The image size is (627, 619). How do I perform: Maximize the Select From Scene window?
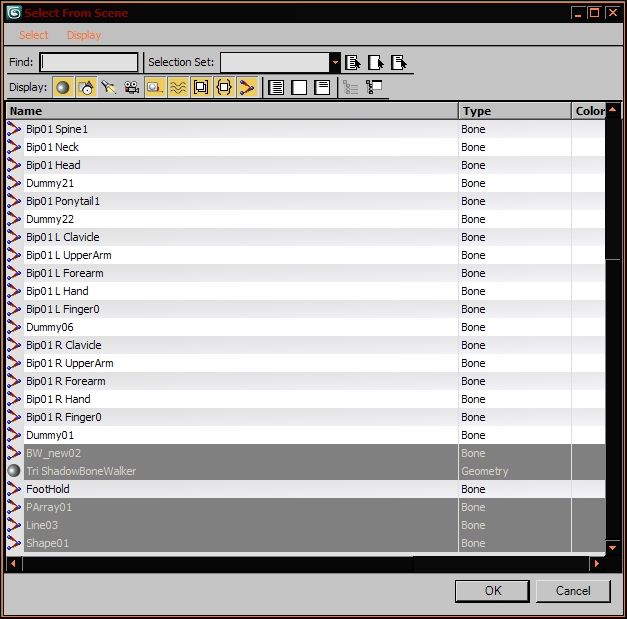pyautogui.click(x=595, y=13)
